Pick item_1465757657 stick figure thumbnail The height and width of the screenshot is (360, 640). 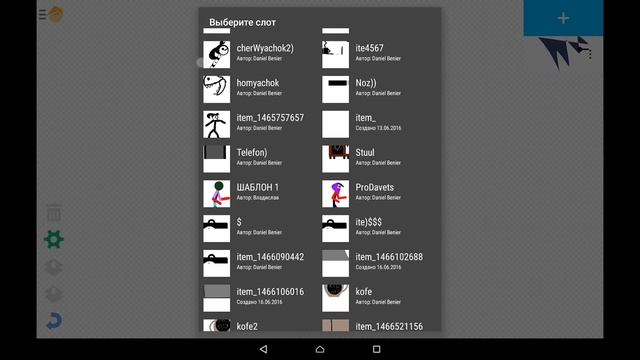point(217,124)
